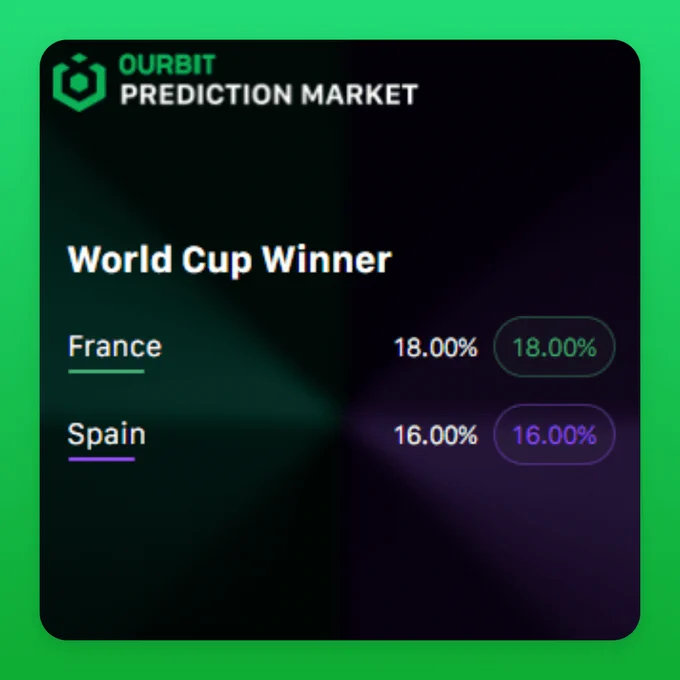This screenshot has height=680, width=680.
Task: Click the word Winner in the title
Action: point(327,259)
